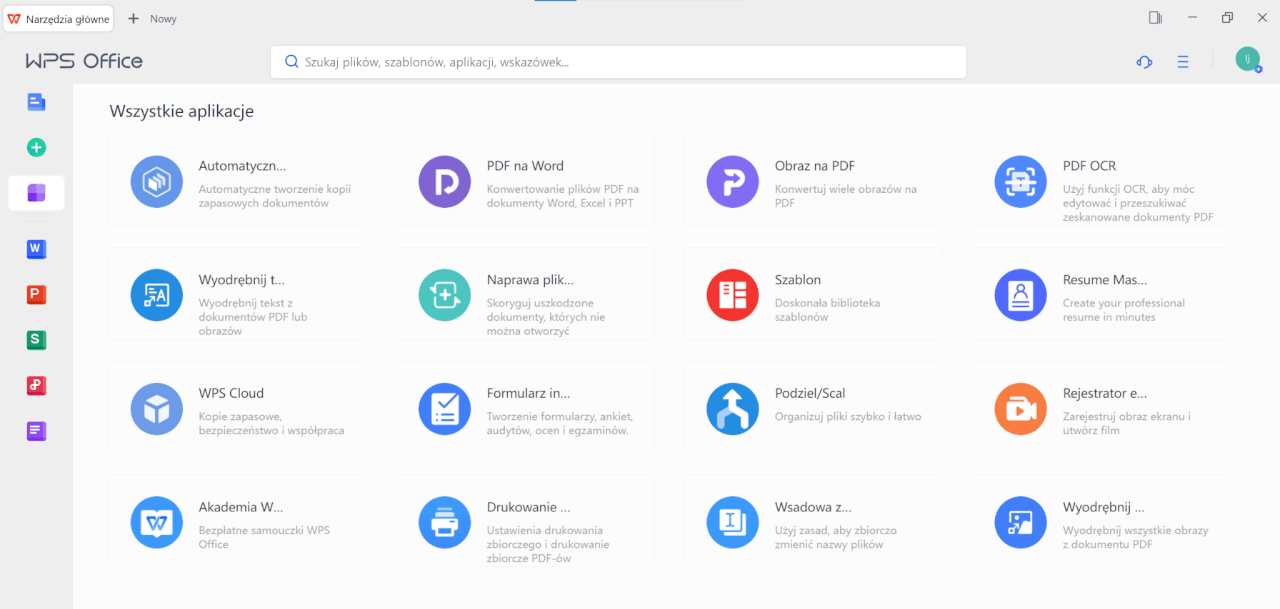Select the Podziel/Scal PDF tool icon

tap(732, 409)
